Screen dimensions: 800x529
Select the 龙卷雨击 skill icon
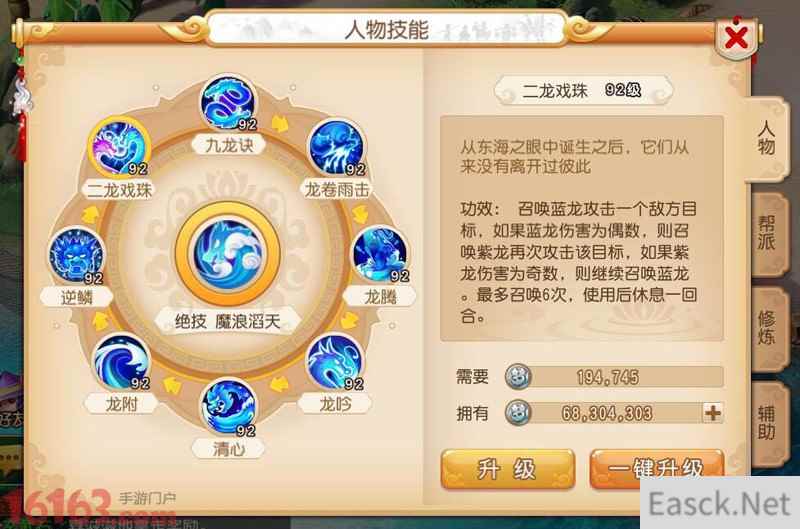click(337, 148)
